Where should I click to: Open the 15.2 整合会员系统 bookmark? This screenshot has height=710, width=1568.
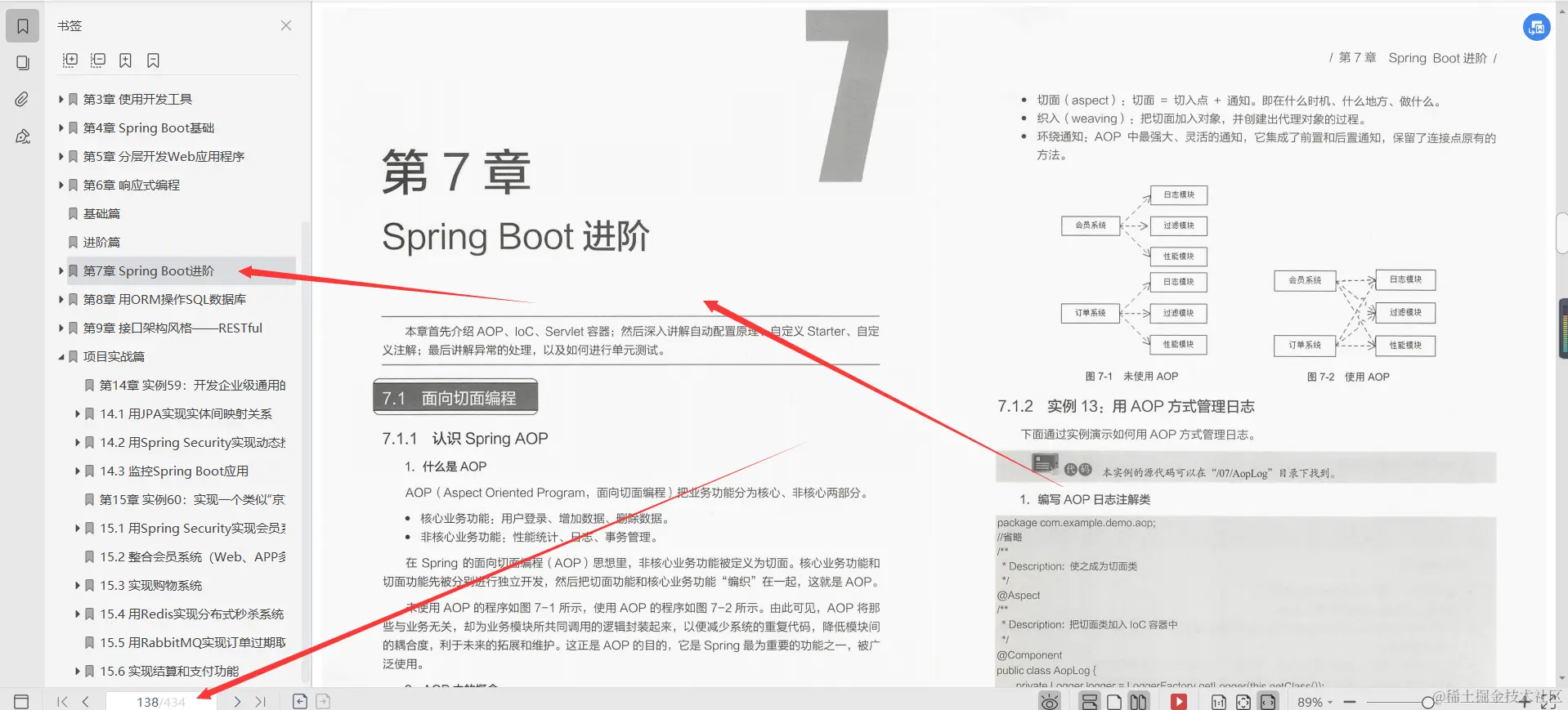193,556
